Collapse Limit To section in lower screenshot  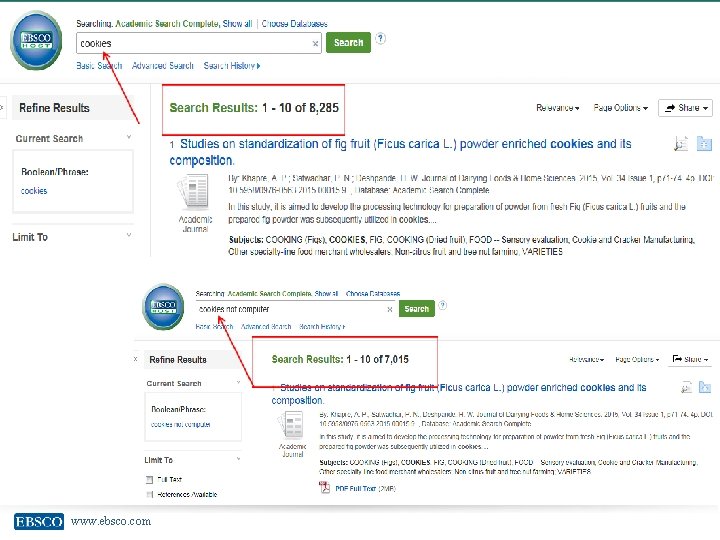click(238, 459)
